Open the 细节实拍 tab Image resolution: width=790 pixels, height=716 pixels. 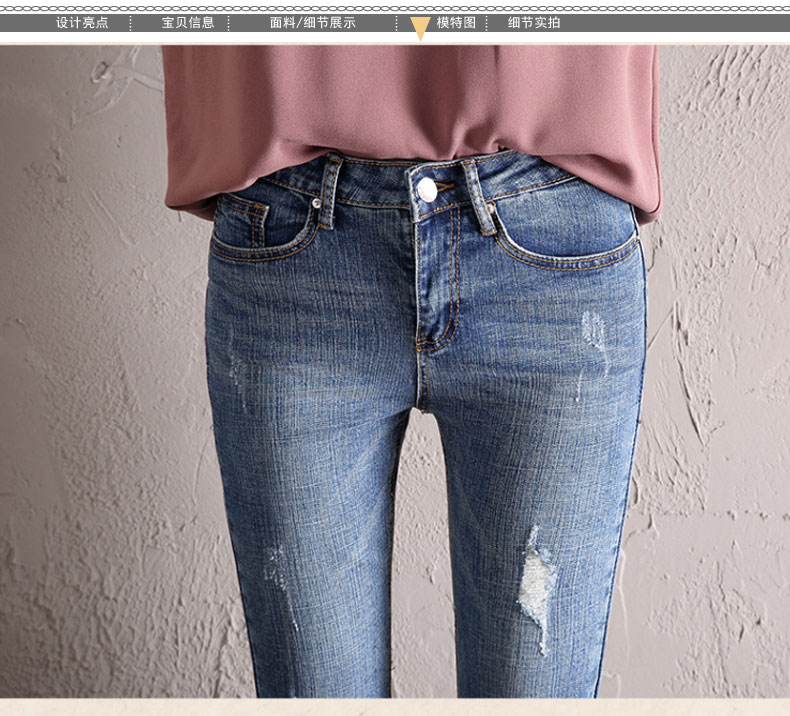[534, 23]
